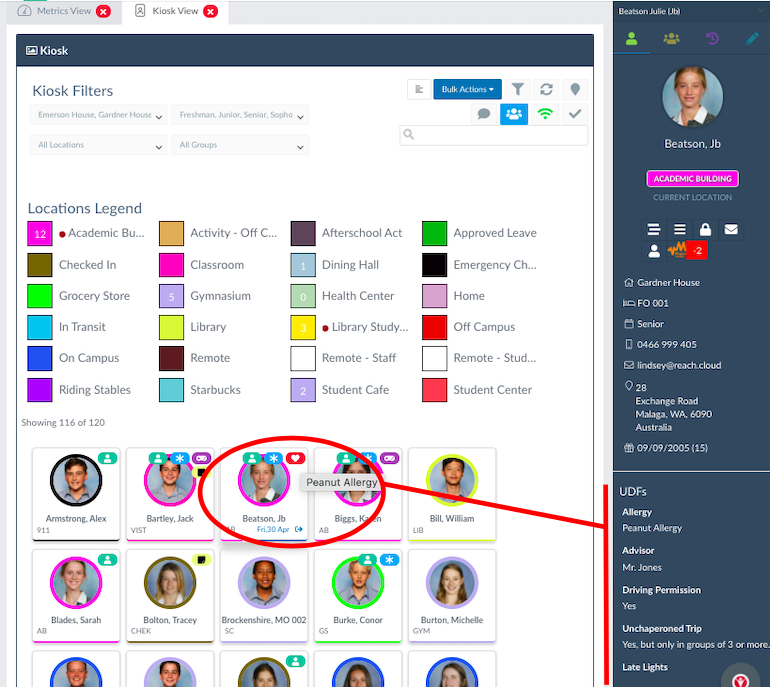Open the Bulk Actions dropdown
Image resolution: width=770 pixels, height=687 pixels.
click(x=467, y=89)
